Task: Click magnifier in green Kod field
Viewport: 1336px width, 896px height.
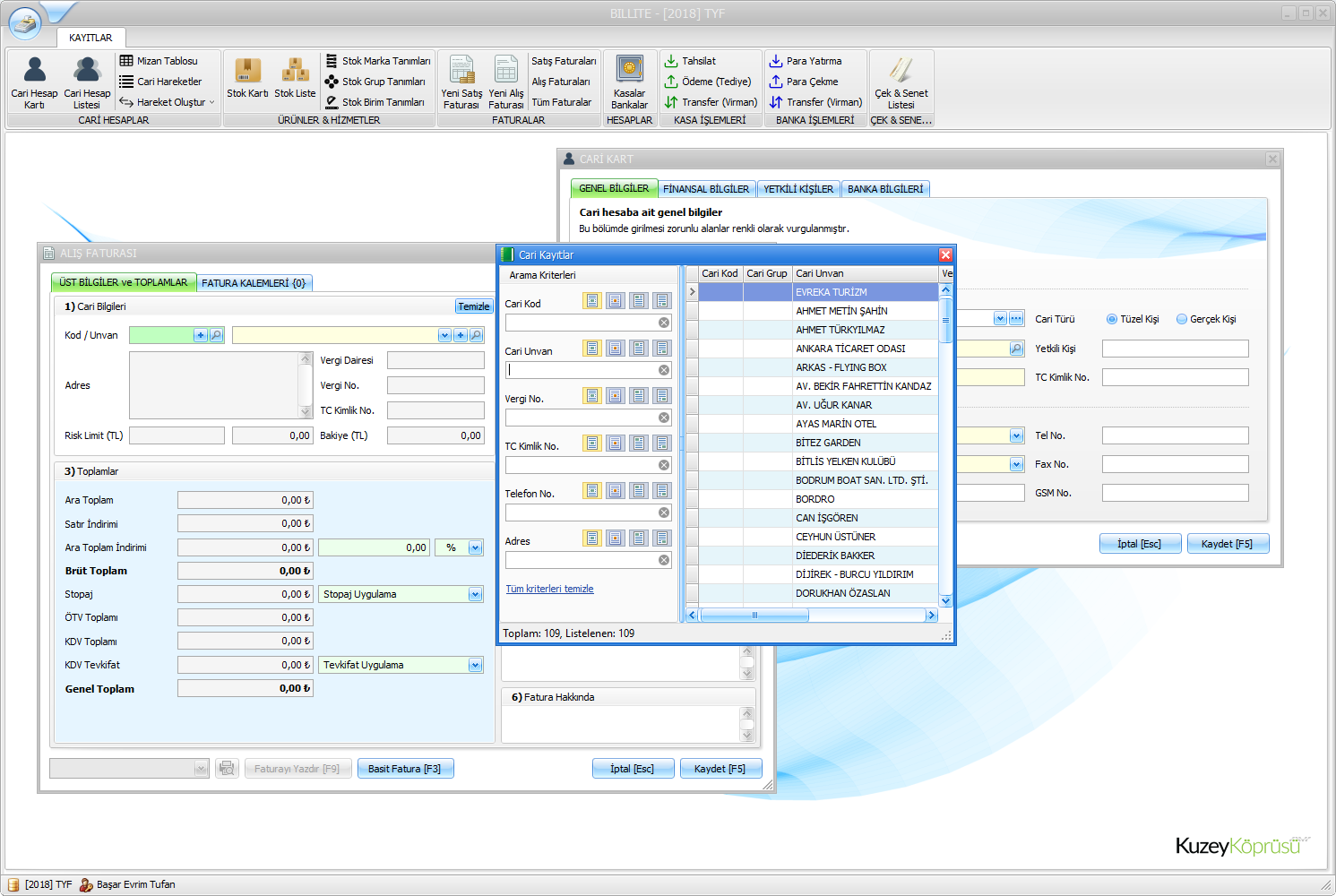Action: [x=216, y=335]
